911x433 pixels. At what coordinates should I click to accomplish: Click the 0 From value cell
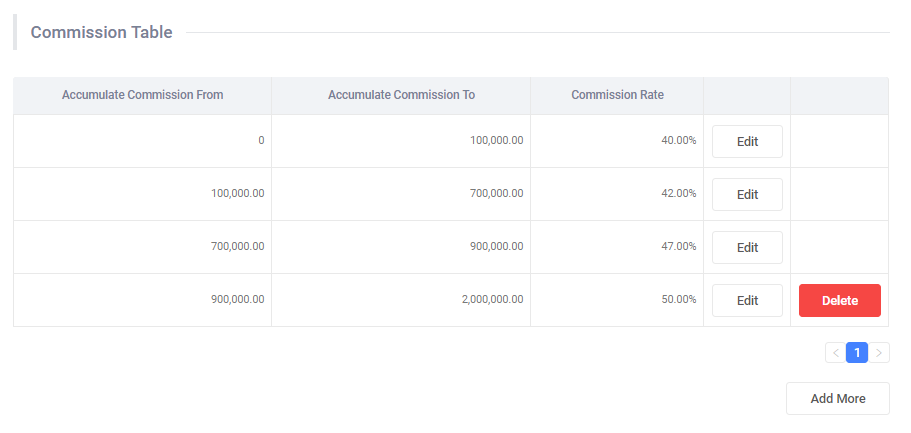[x=261, y=141]
